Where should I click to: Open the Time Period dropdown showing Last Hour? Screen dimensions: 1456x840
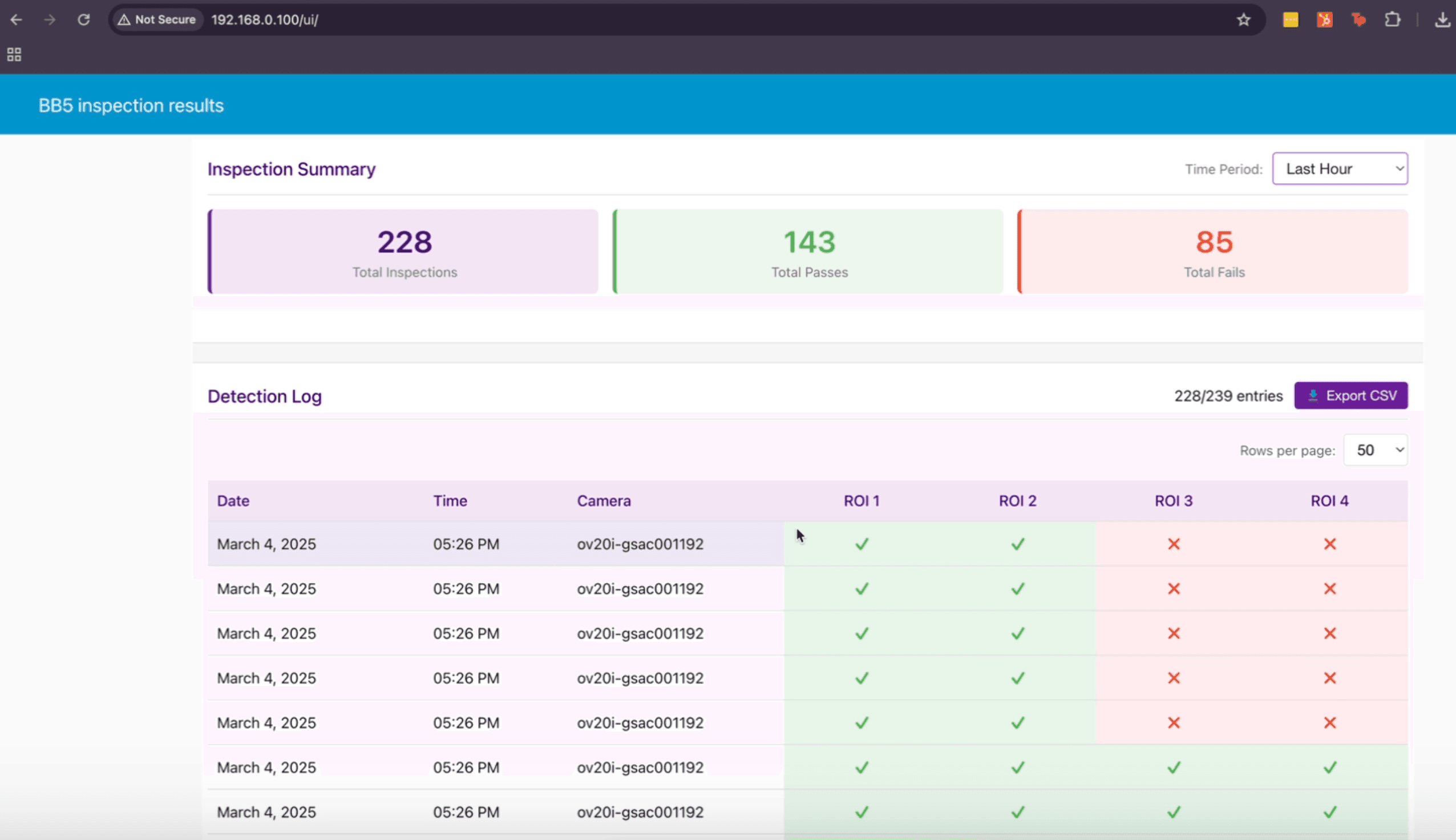(1339, 168)
